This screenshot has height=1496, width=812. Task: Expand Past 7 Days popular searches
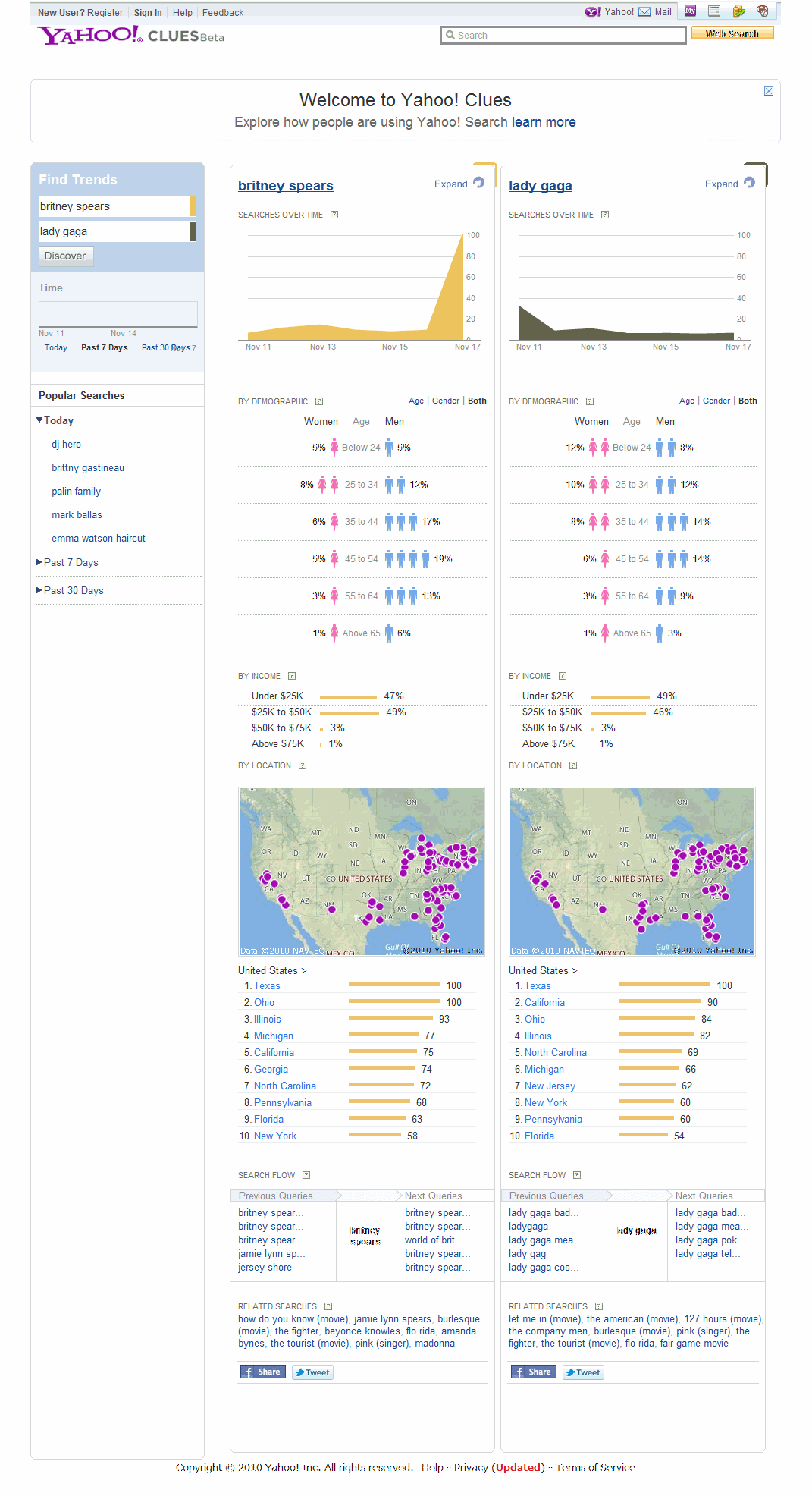point(71,562)
